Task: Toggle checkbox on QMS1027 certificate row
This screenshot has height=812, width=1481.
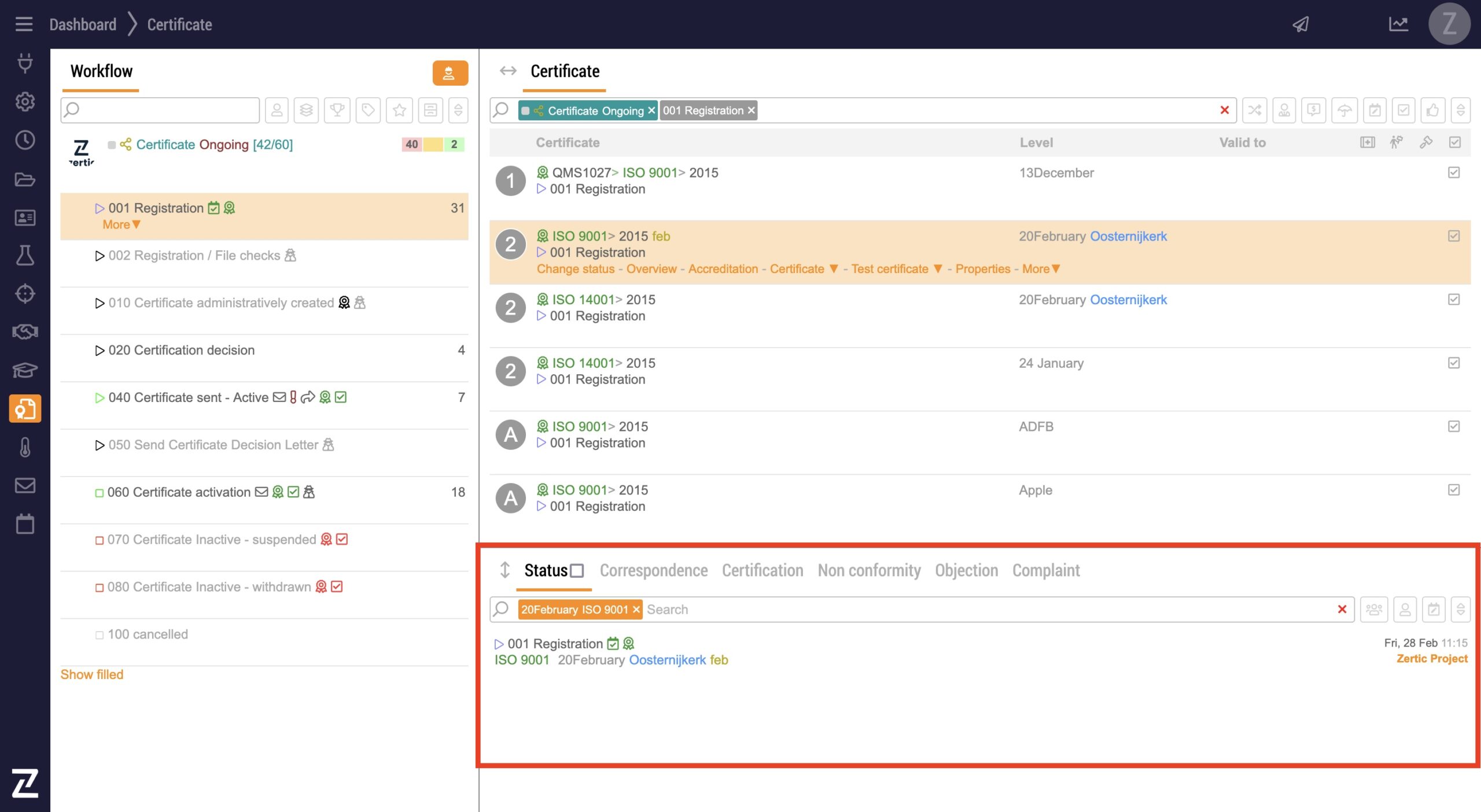Action: pos(1454,172)
